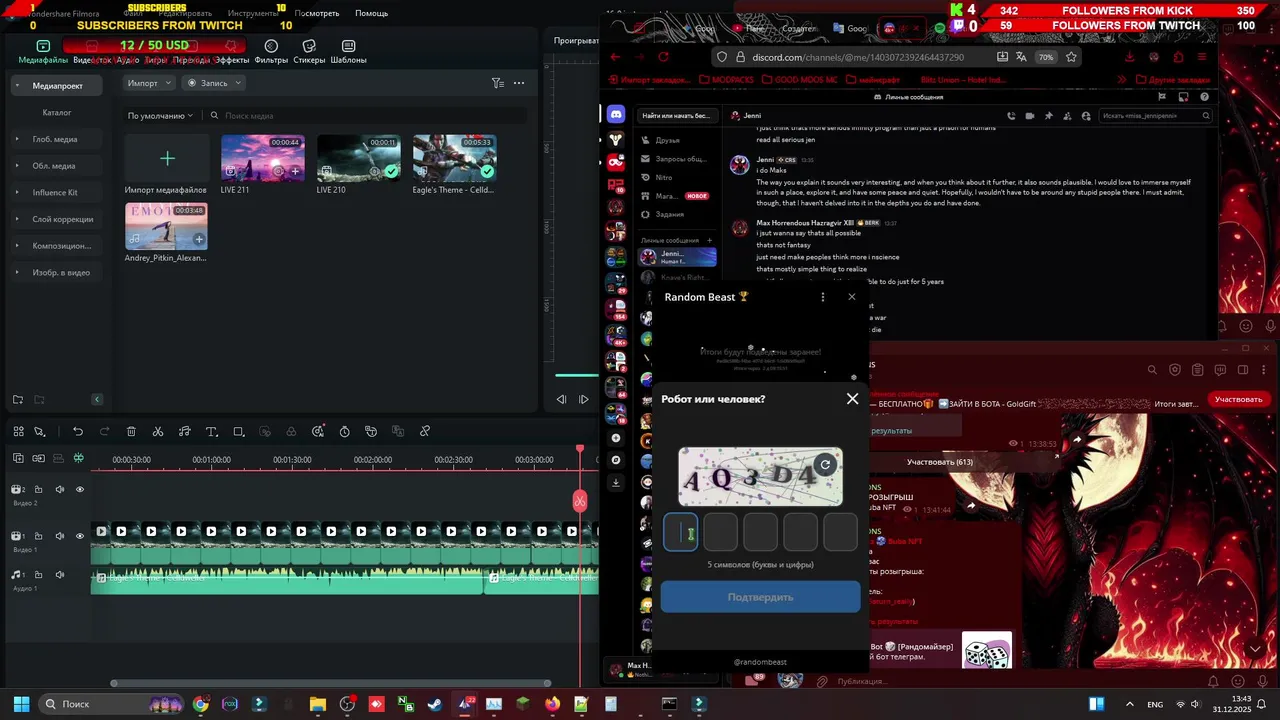The width and height of the screenshot is (1280, 720).
Task: Expand the Глоб. медиа section
Action: [17, 139]
